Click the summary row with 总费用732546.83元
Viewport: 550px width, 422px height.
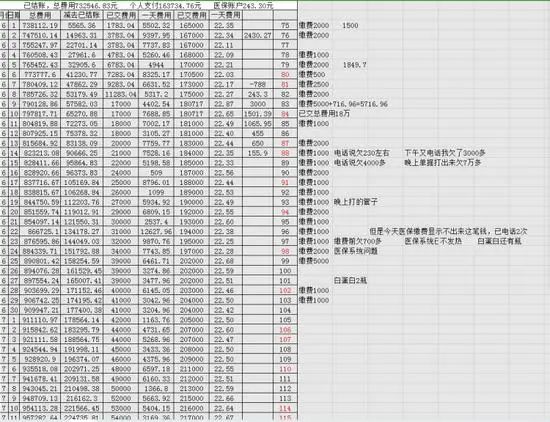(149, 5)
